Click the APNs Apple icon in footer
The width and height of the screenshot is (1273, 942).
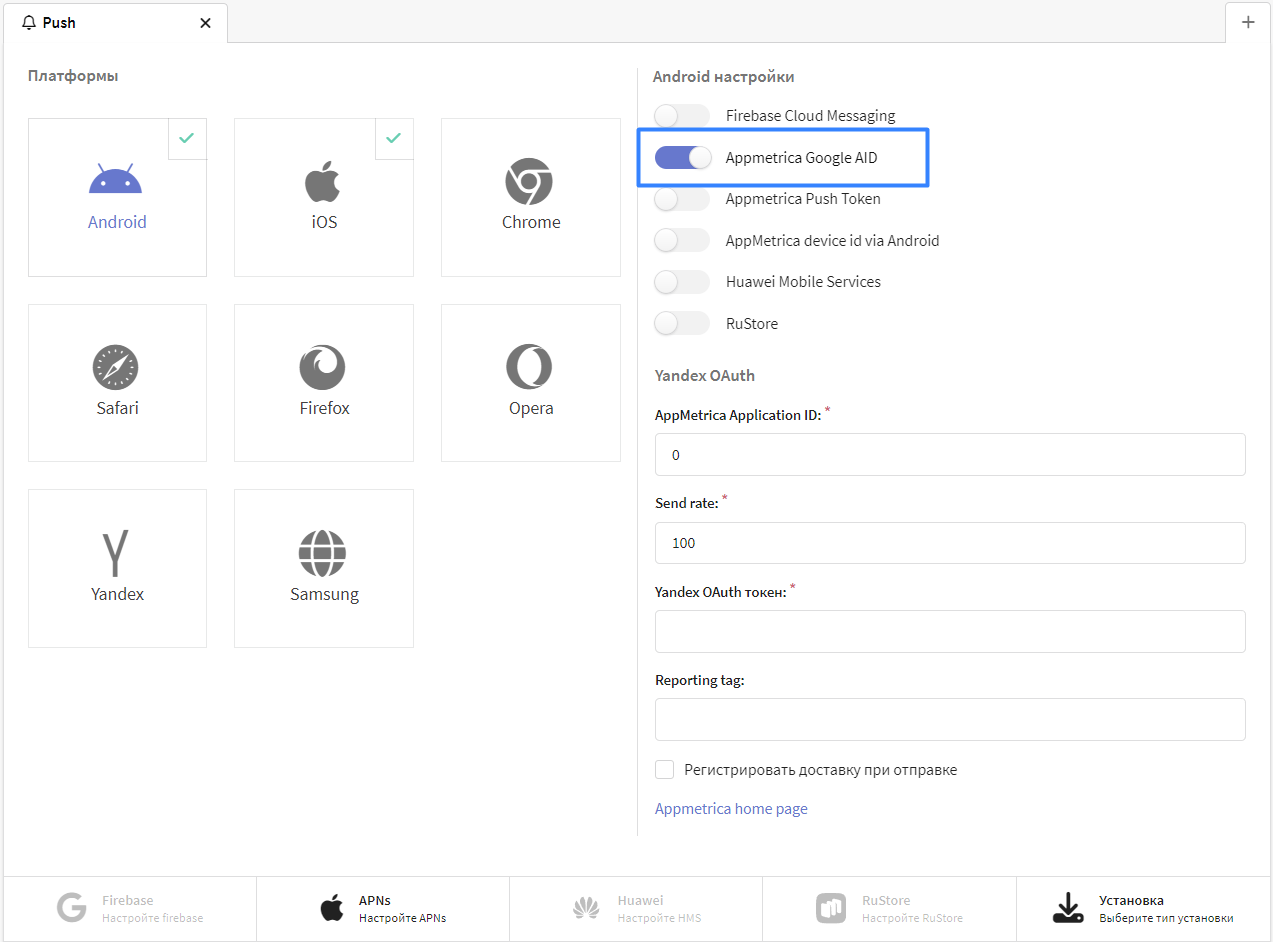click(332, 908)
